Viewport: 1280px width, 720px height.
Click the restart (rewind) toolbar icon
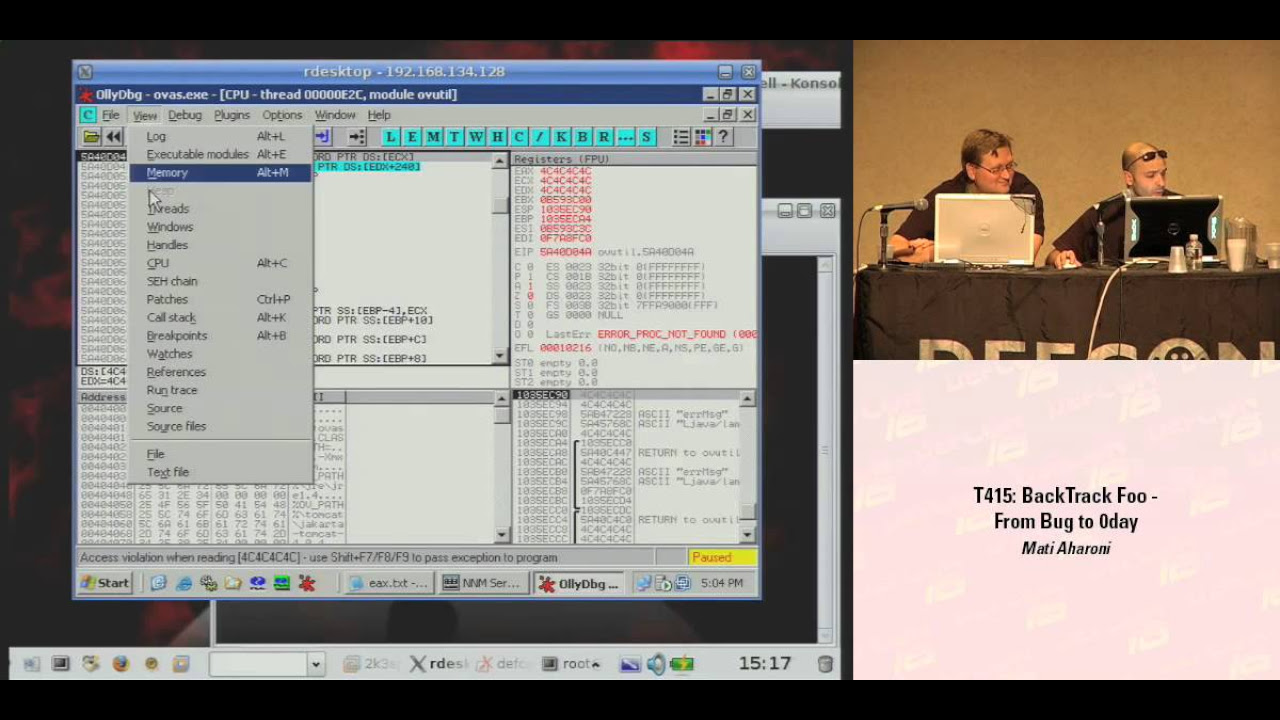113,137
